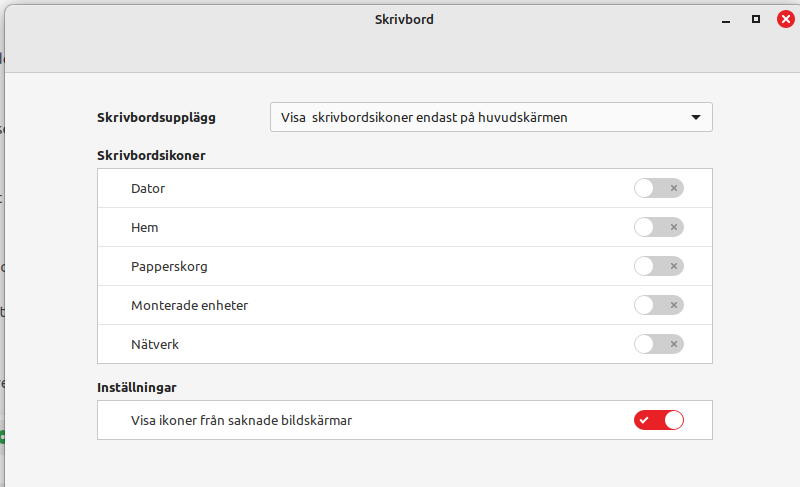The width and height of the screenshot is (800, 487).
Task: Enable the Monterade enheter switch
Action: point(658,305)
